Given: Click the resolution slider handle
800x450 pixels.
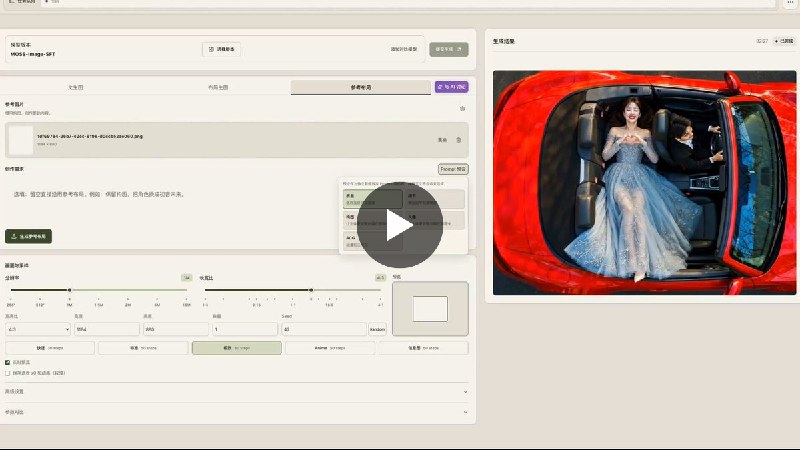Looking at the screenshot, I should 70,290.
